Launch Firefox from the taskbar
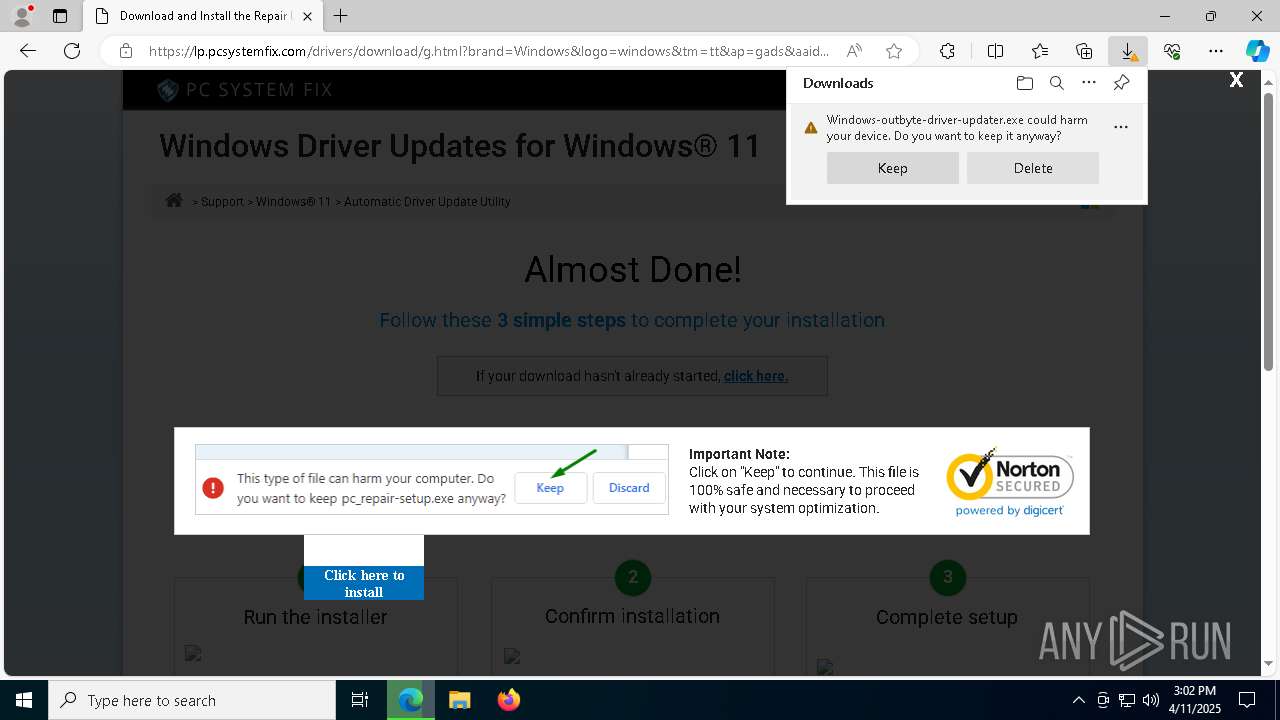This screenshot has width=1280, height=720. pos(508,700)
